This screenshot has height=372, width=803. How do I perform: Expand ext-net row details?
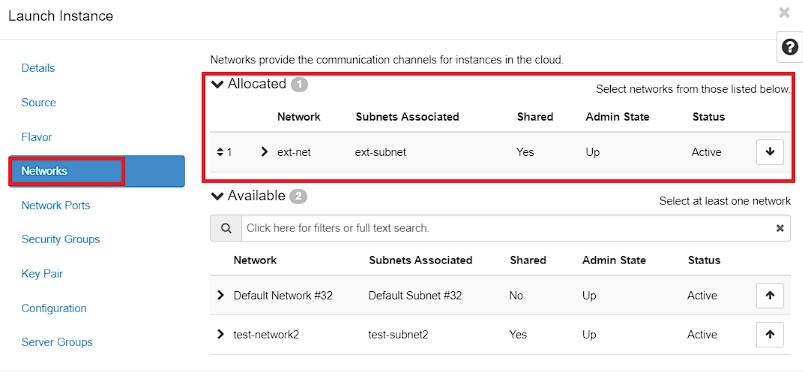[264, 152]
